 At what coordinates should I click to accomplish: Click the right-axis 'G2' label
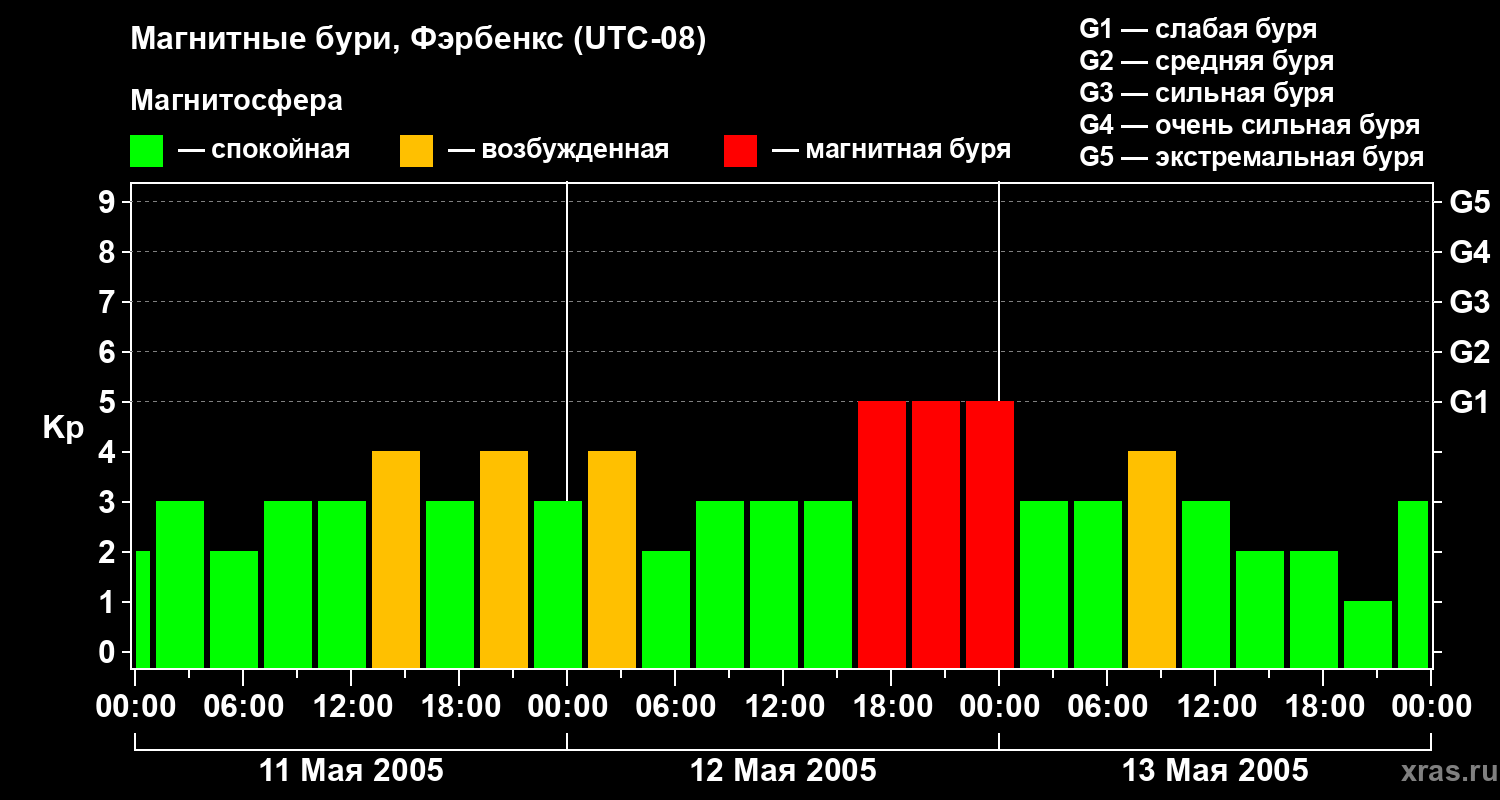coord(1469,353)
